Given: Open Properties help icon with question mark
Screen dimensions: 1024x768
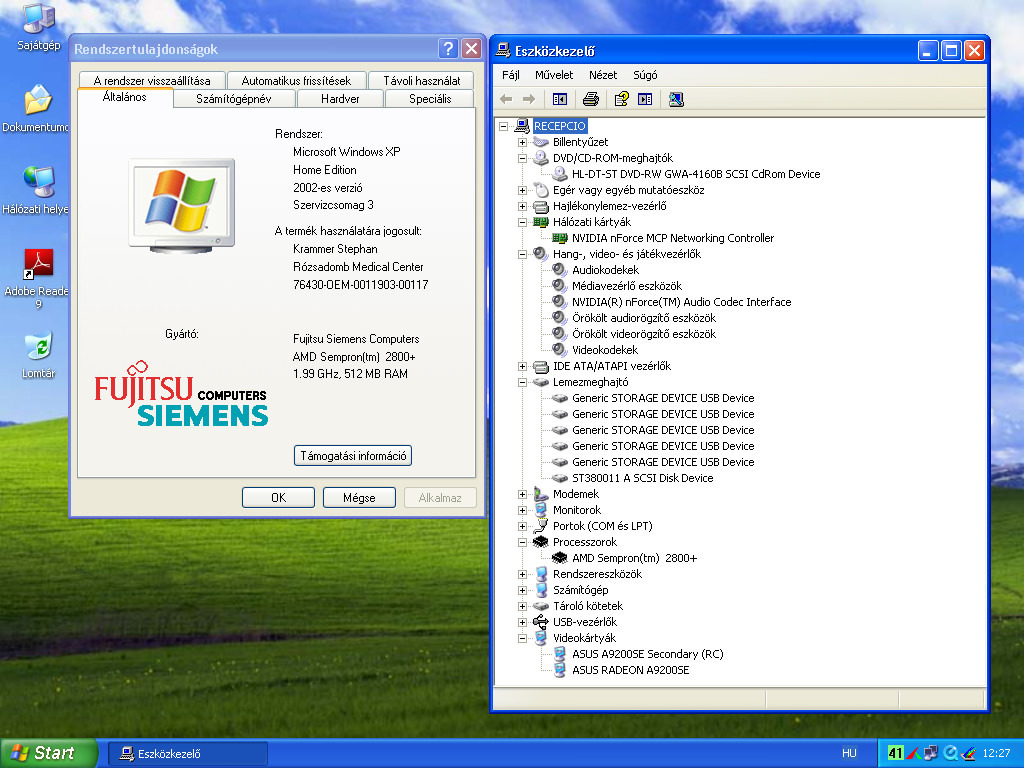Looking at the screenshot, I should [x=621, y=99].
